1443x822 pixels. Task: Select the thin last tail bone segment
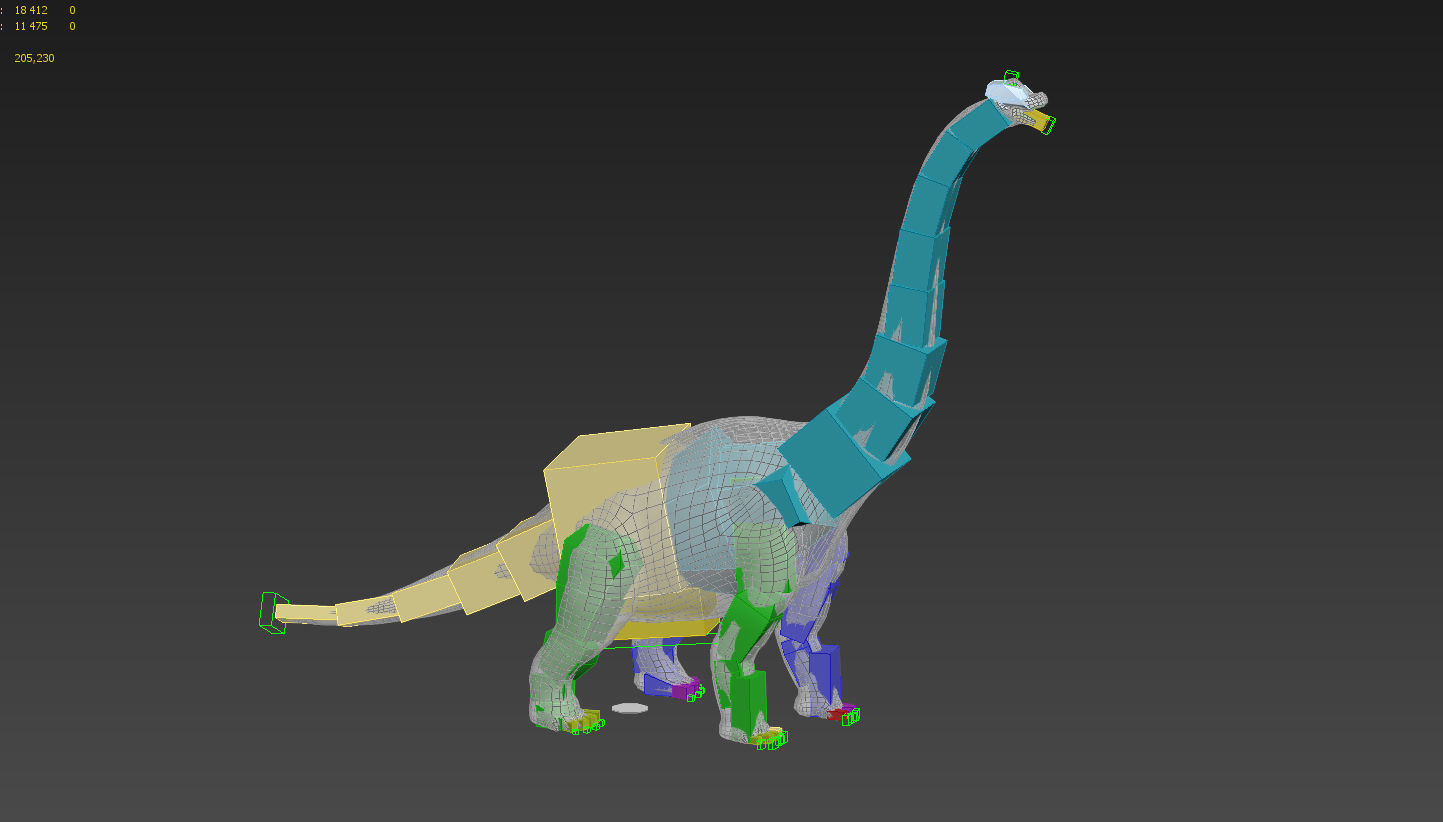307,613
